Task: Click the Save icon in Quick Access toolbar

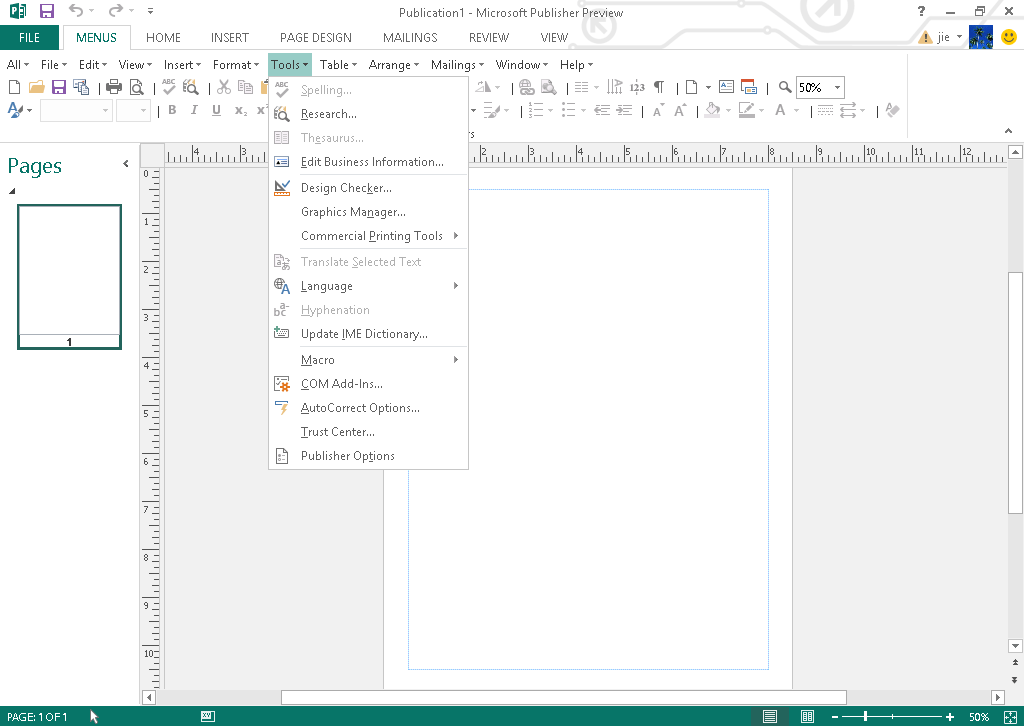Action: pos(46,11)
